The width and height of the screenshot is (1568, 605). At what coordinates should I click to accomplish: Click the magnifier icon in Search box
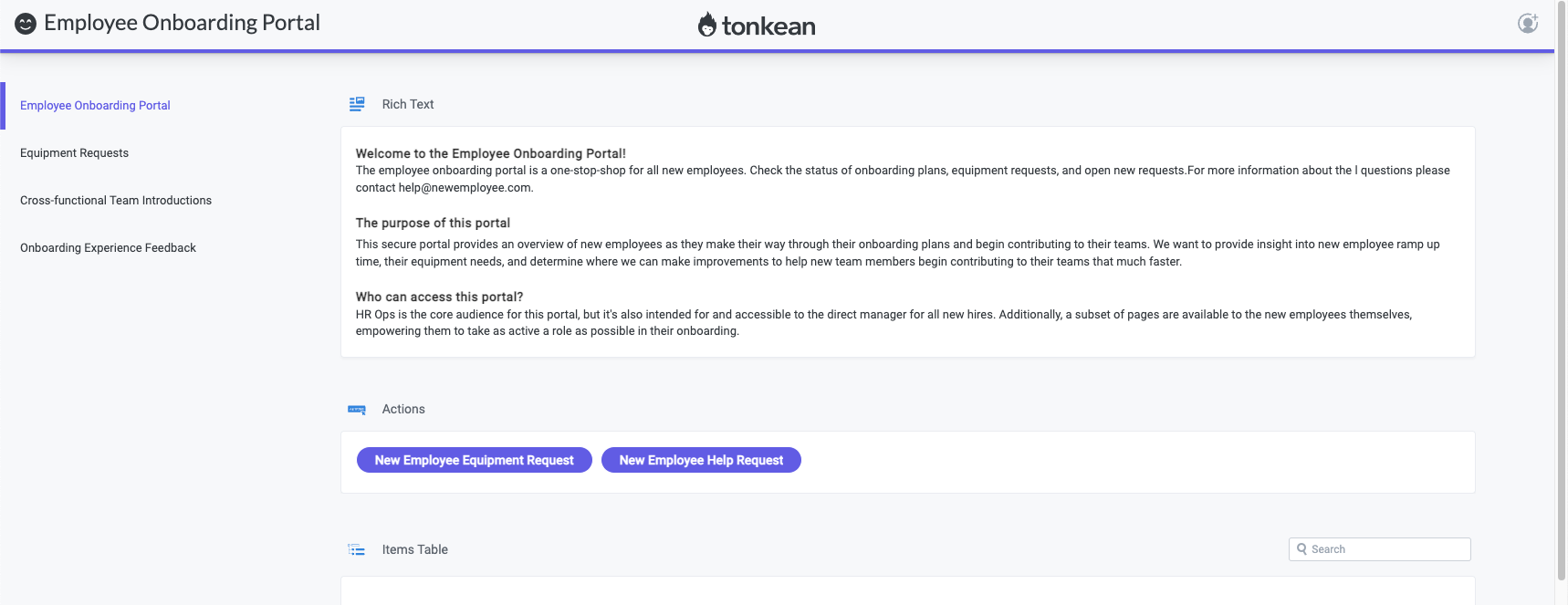(1302, 549)
